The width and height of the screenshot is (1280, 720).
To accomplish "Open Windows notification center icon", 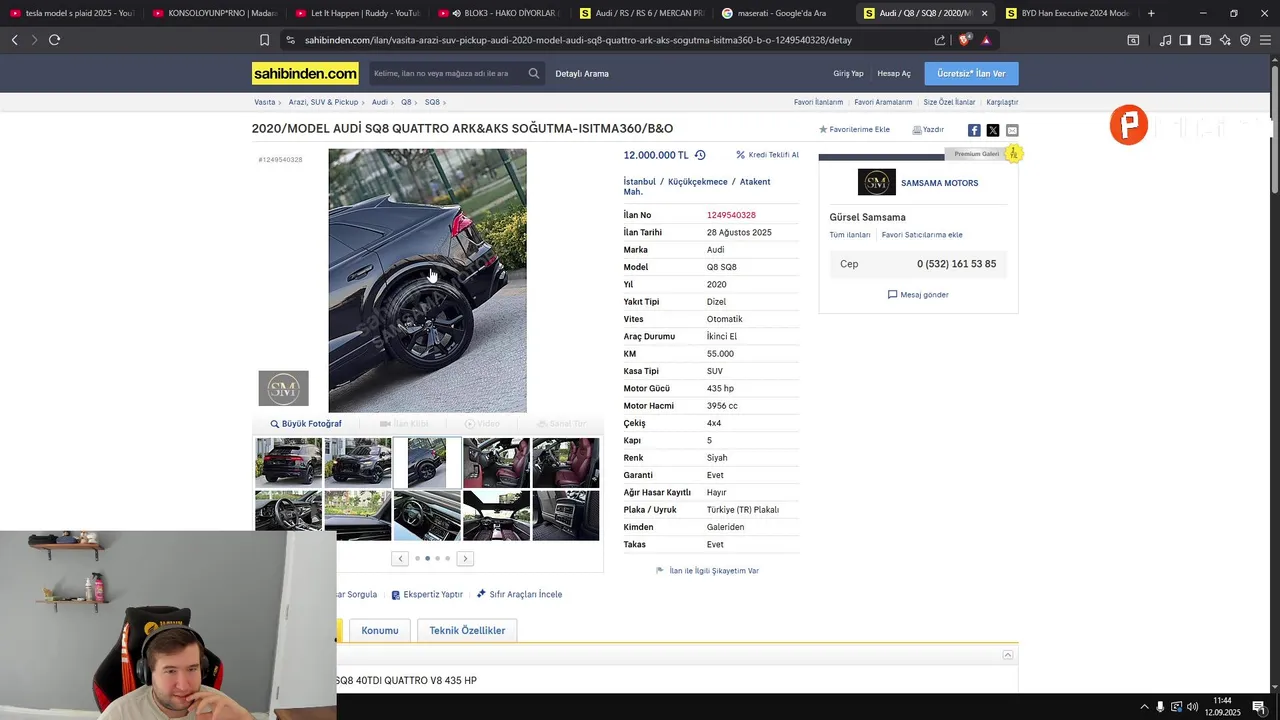I will (1259, 707).
